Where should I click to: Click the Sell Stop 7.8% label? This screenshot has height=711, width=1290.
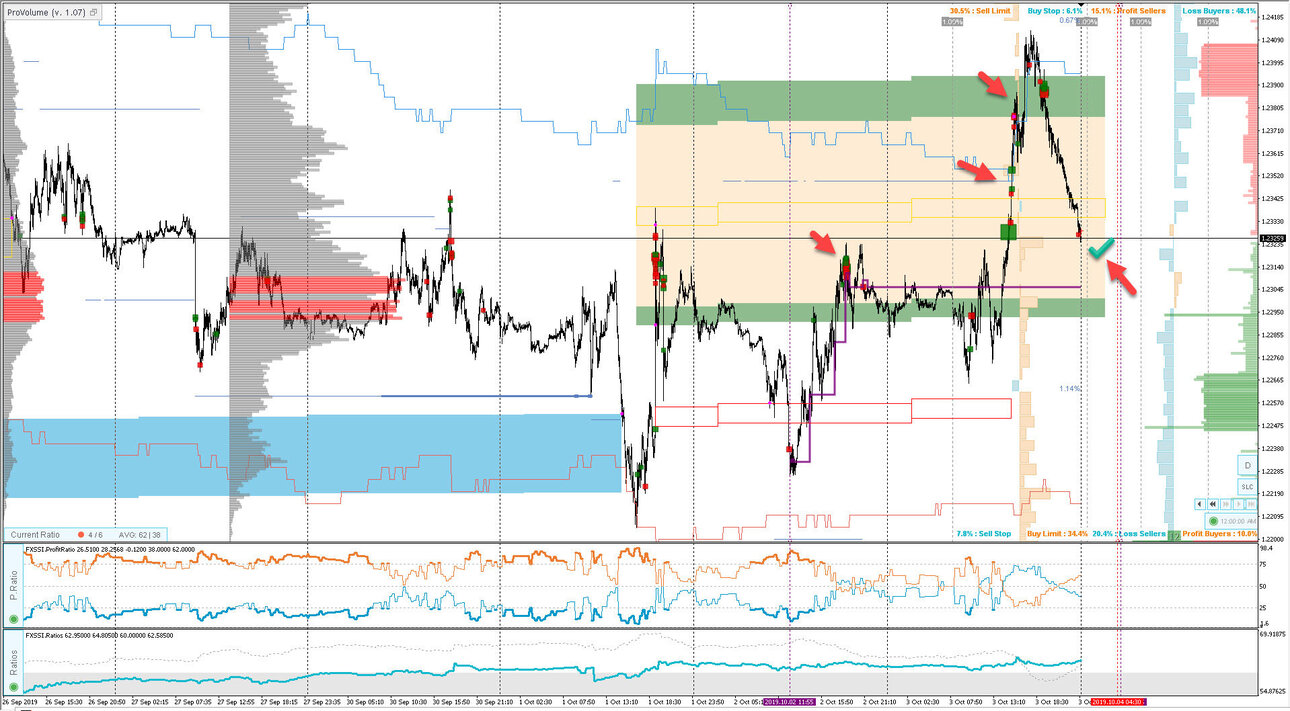tap(983, 534)
